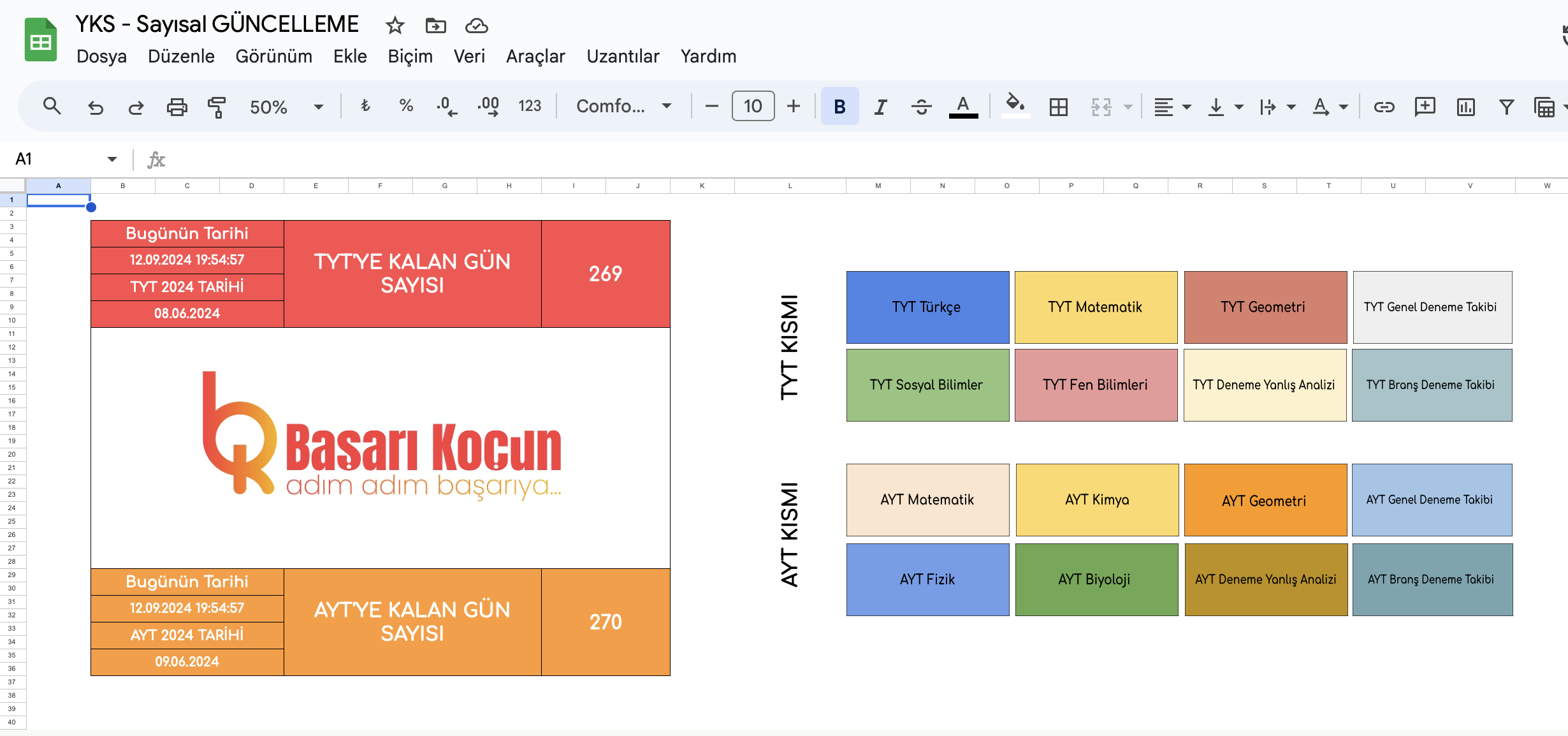Click the document title YKS - Sayısal GÜNCELLEME
Screen dimensions: 1568x736
coord(217,24)
